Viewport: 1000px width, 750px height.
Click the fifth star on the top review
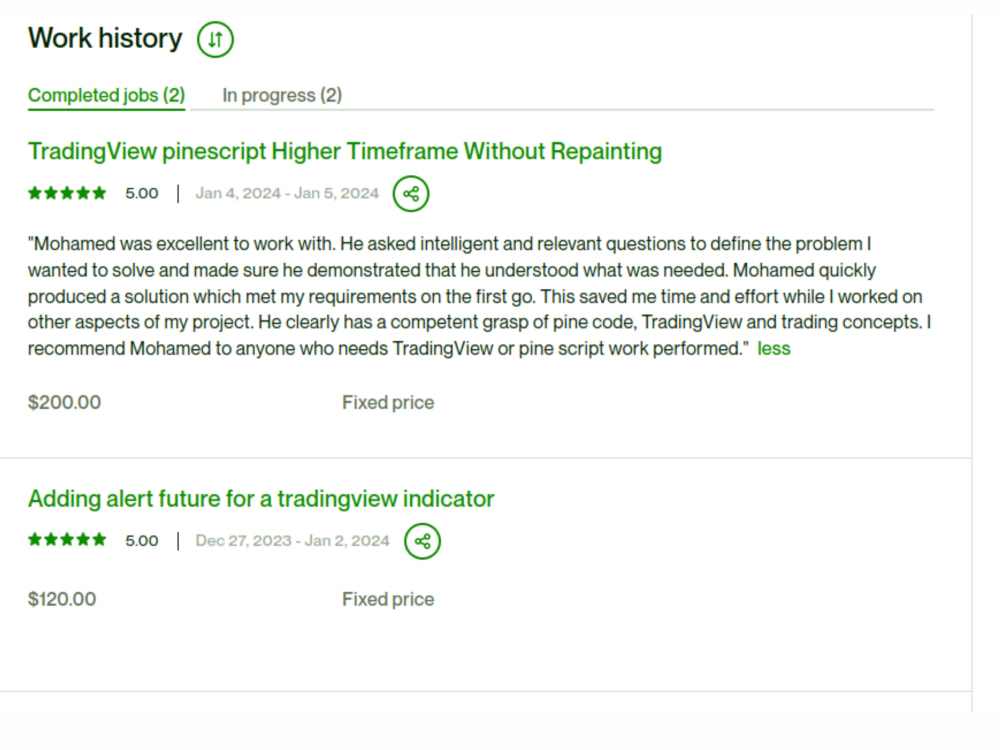click(98, 192)
